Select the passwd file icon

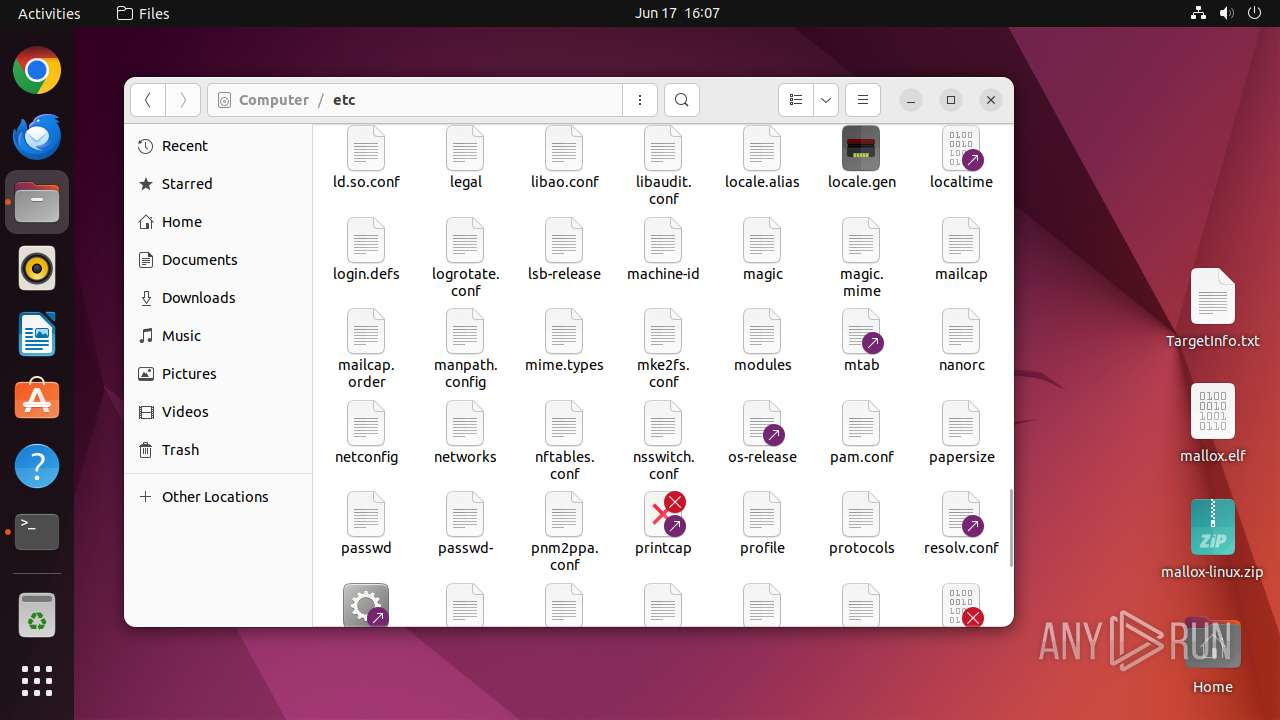[366, 514]
